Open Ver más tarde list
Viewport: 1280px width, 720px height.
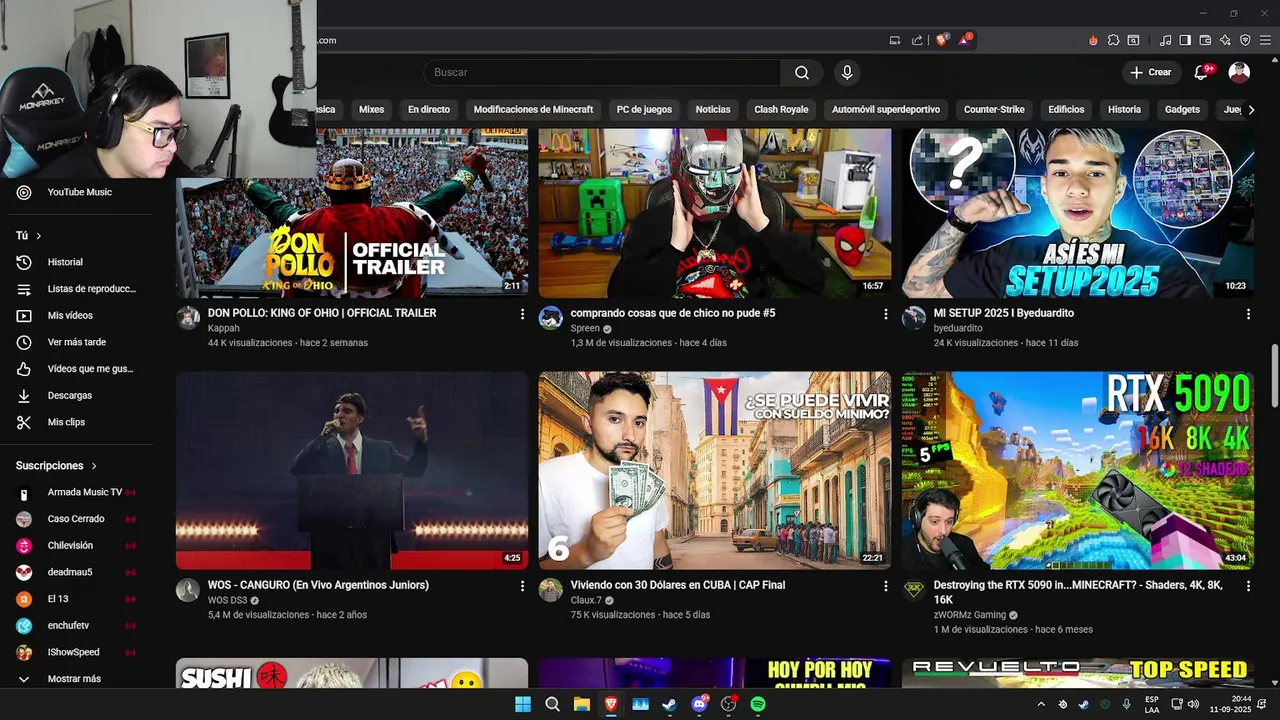(76, 342)
